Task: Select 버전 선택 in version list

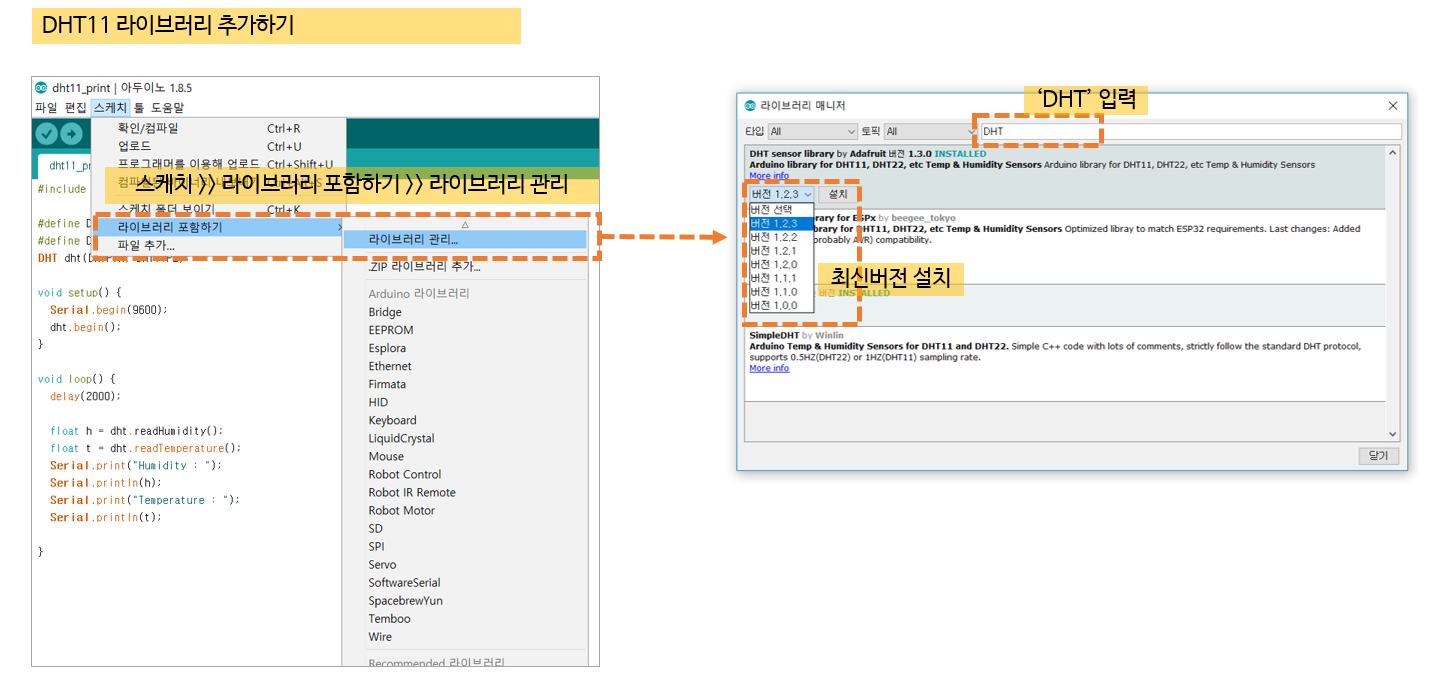Action: [781, 210]
